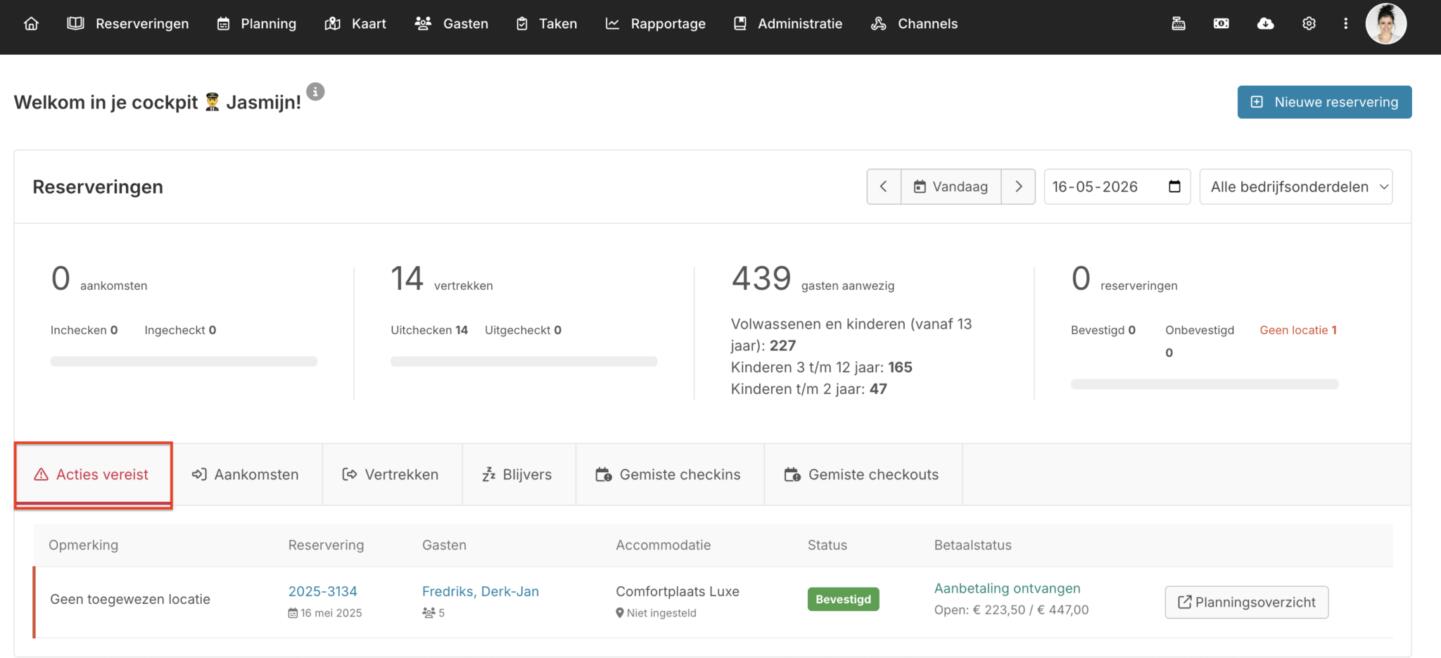This screenshot has height=658, width=1441.
Task: Open the cash register icon
Action: [x=1178, y=23]
